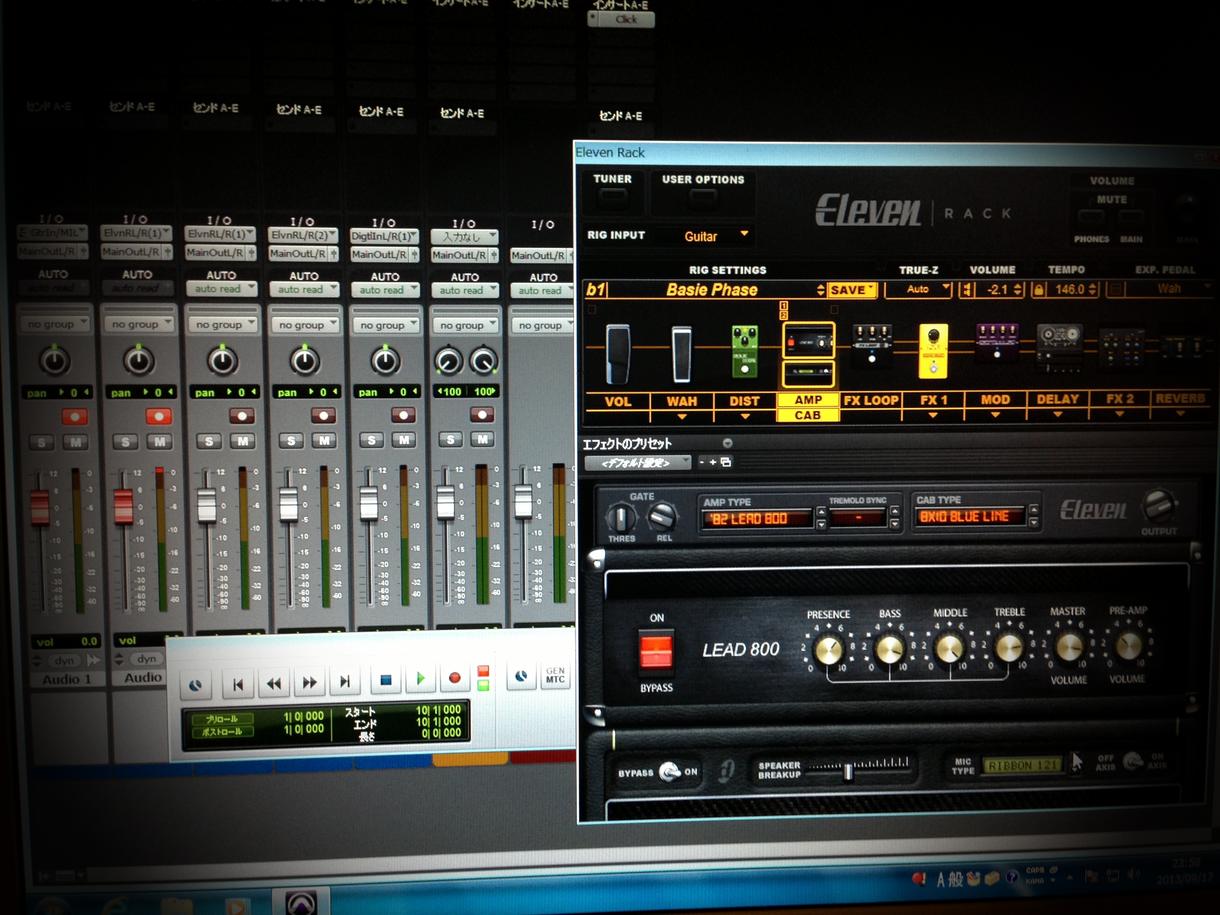Screen dimensions: 1220x915
Task: Click the gate THRES knob
Action: click(x=621, y=517)
